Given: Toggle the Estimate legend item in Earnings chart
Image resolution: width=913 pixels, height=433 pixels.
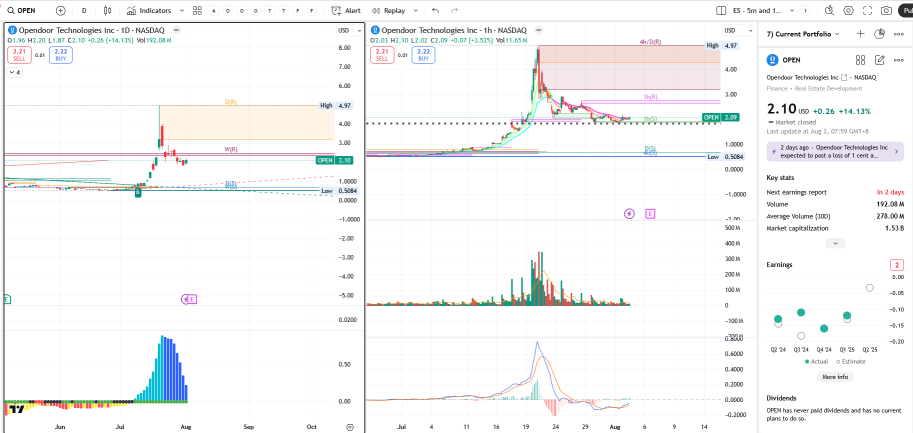Looking at the screenshot, I should 851,361.
